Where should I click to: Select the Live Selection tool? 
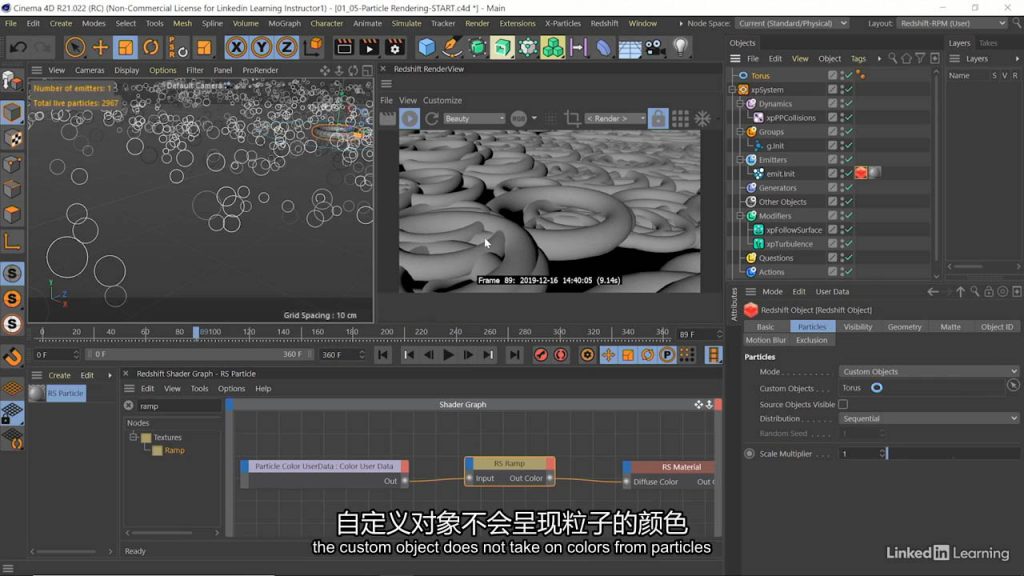75,47
